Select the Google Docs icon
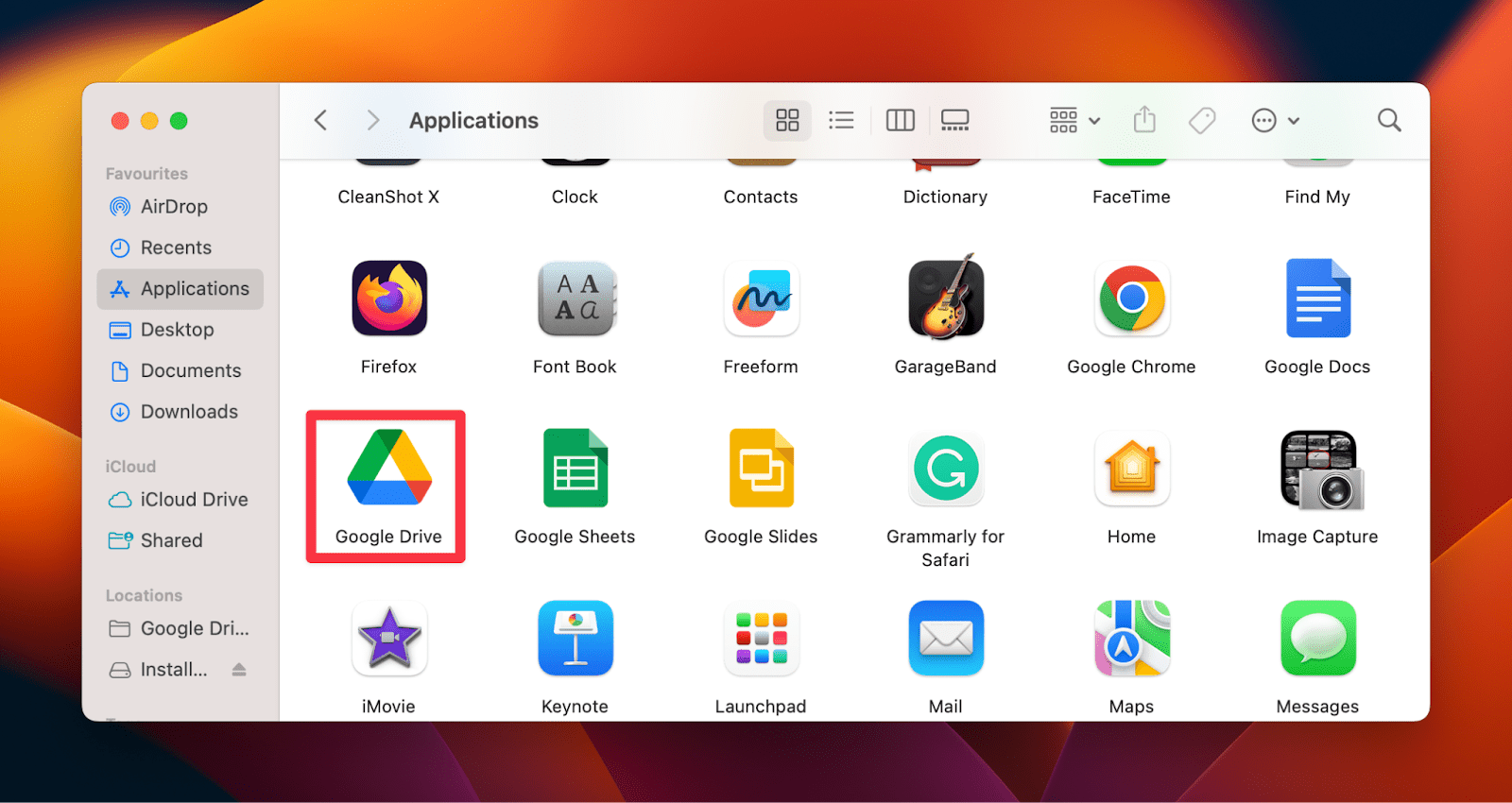 [x=1317, y=299]
